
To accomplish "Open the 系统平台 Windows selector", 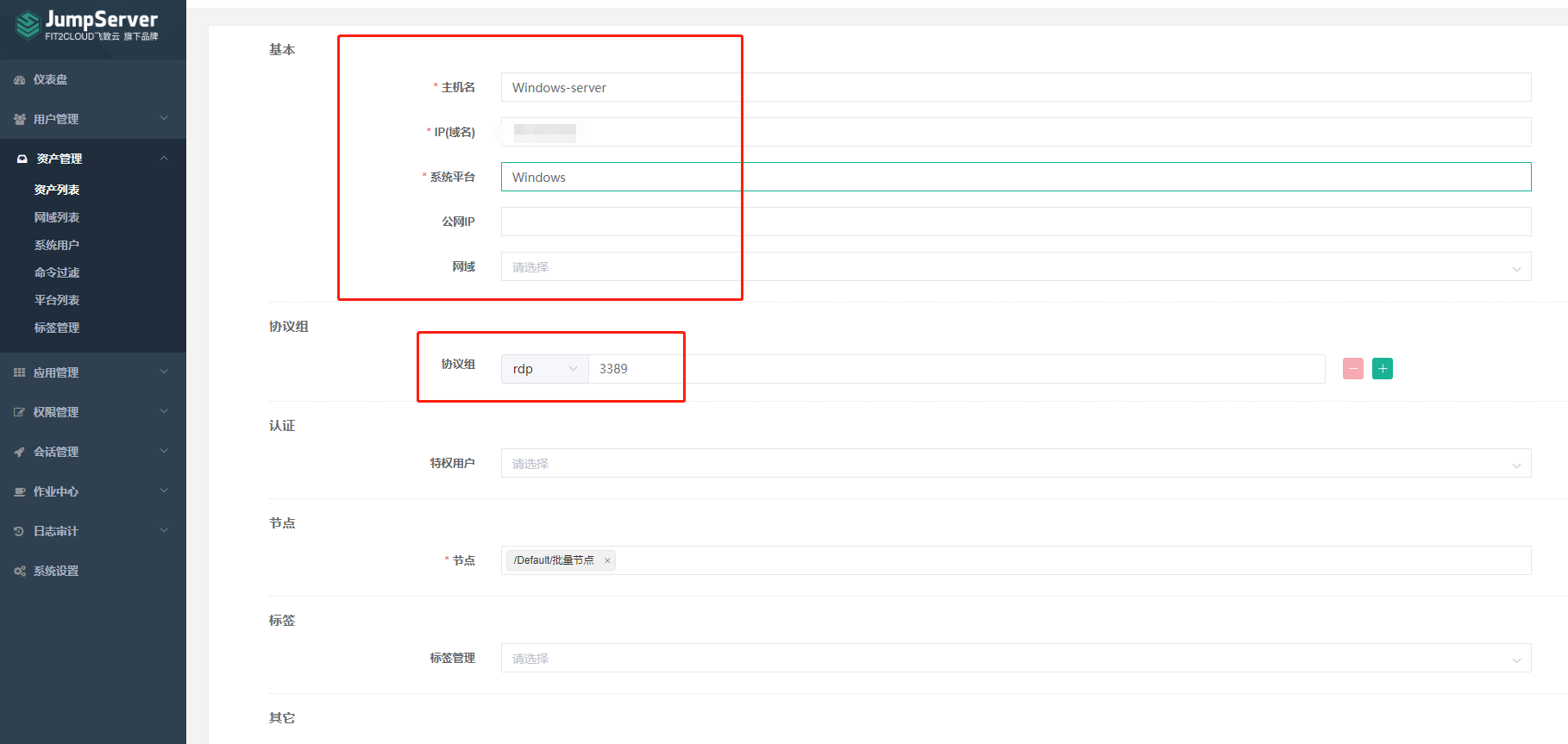I will point(1016,177).
